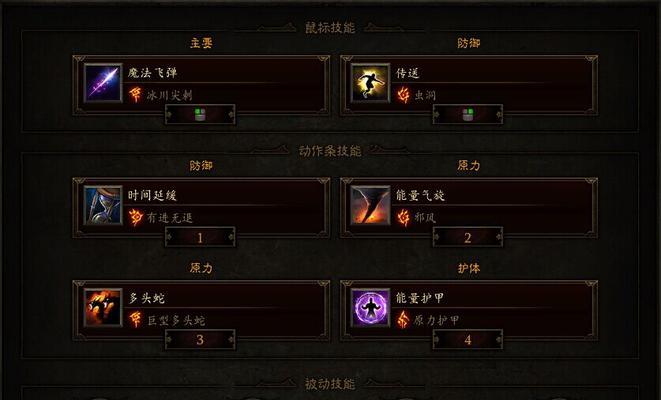Click the left mouse button keybind slot
The image size is (661, 400).
(200, 114)
